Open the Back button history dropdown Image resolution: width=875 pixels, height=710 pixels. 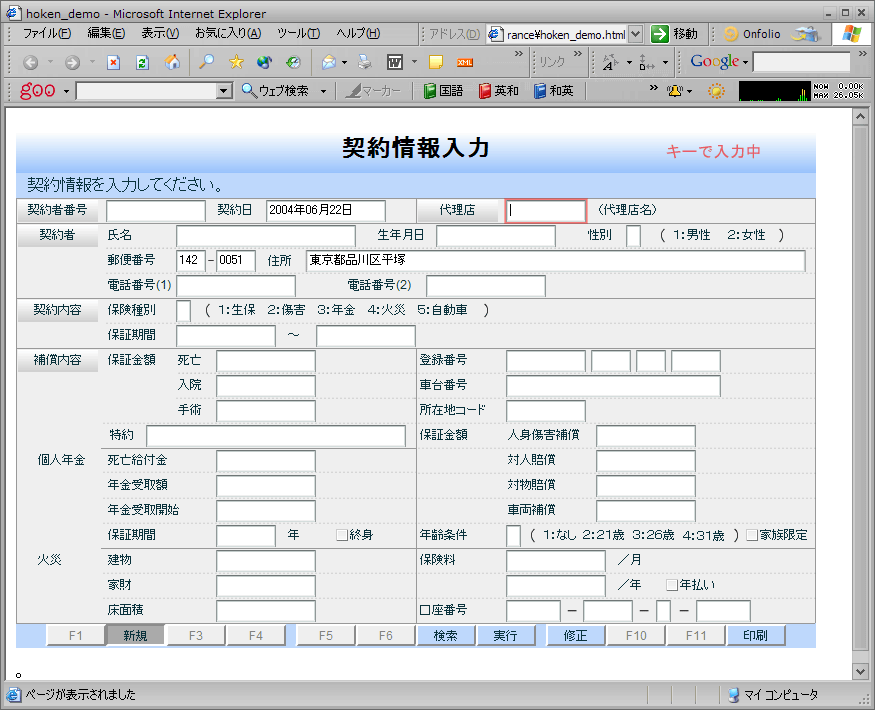pyautogui.click(x=50, y=62)
